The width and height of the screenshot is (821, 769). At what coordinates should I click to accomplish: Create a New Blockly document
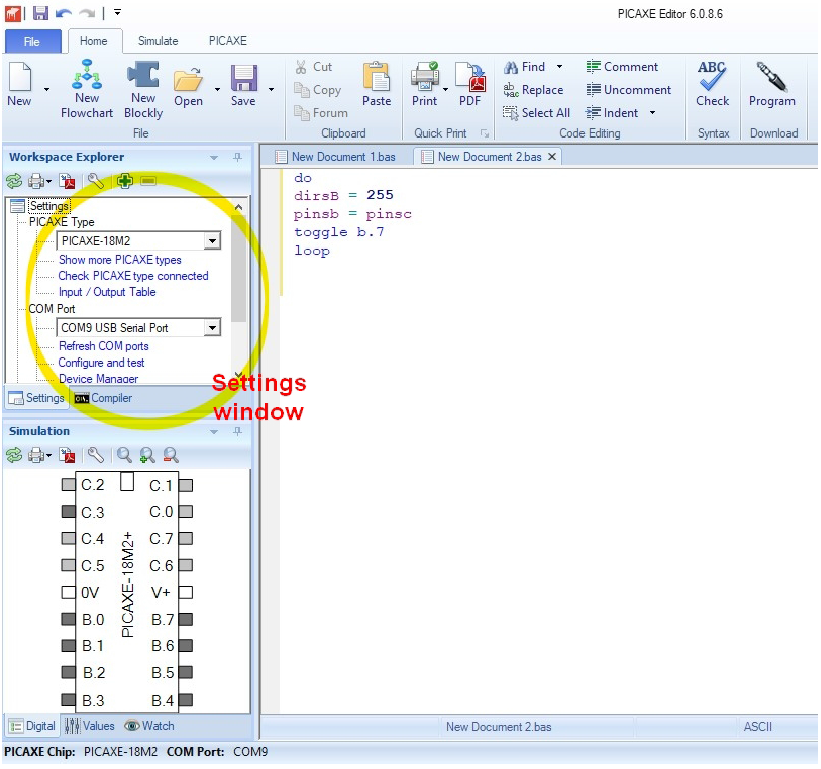pos(143,88)
